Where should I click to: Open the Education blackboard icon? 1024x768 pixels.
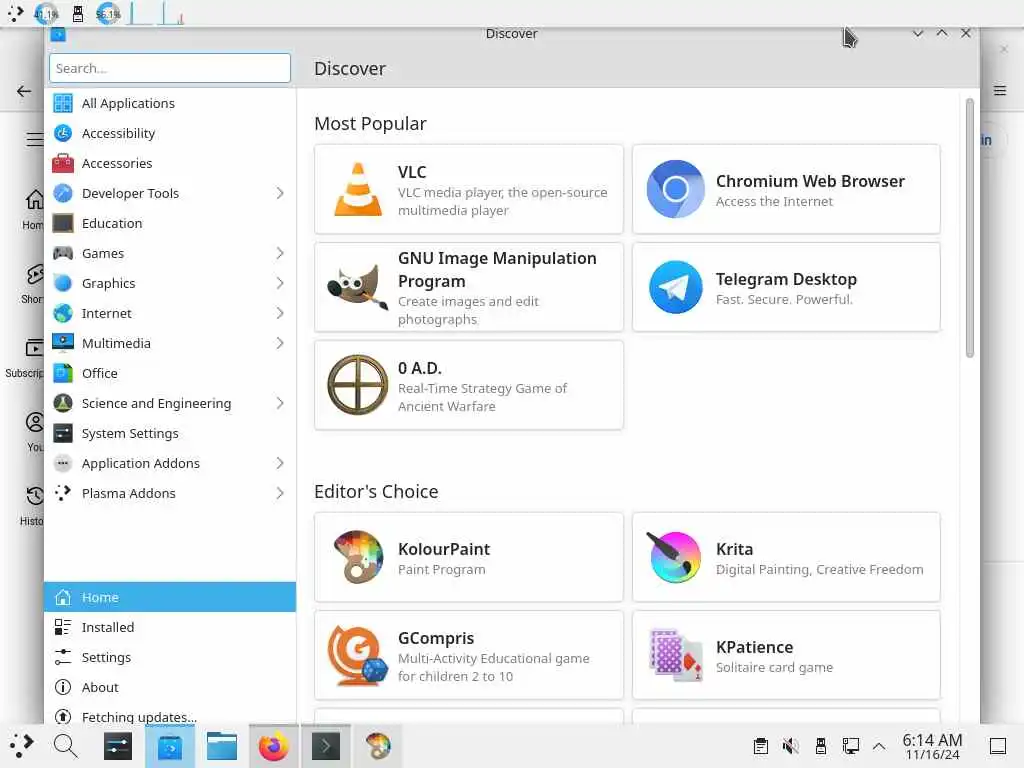click(63, 223)
